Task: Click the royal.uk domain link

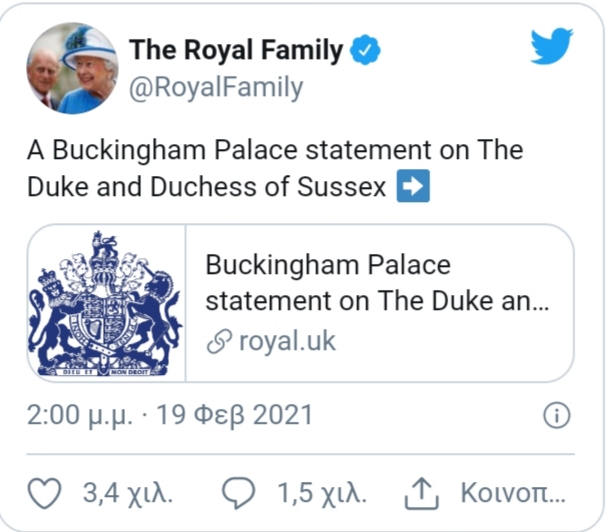Action: pyautogui.click(x=287, y=341)
